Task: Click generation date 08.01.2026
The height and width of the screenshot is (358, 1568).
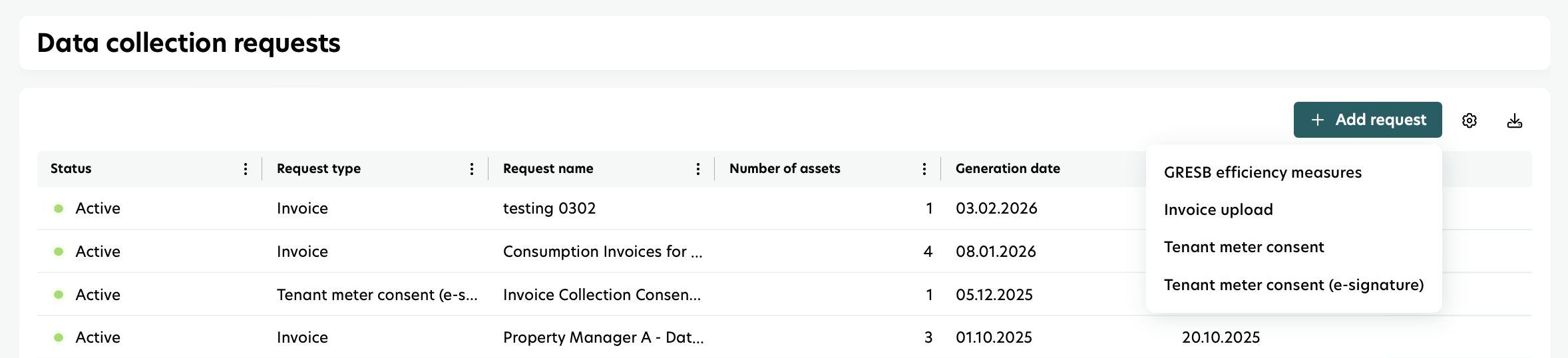Action: point(996,252)
